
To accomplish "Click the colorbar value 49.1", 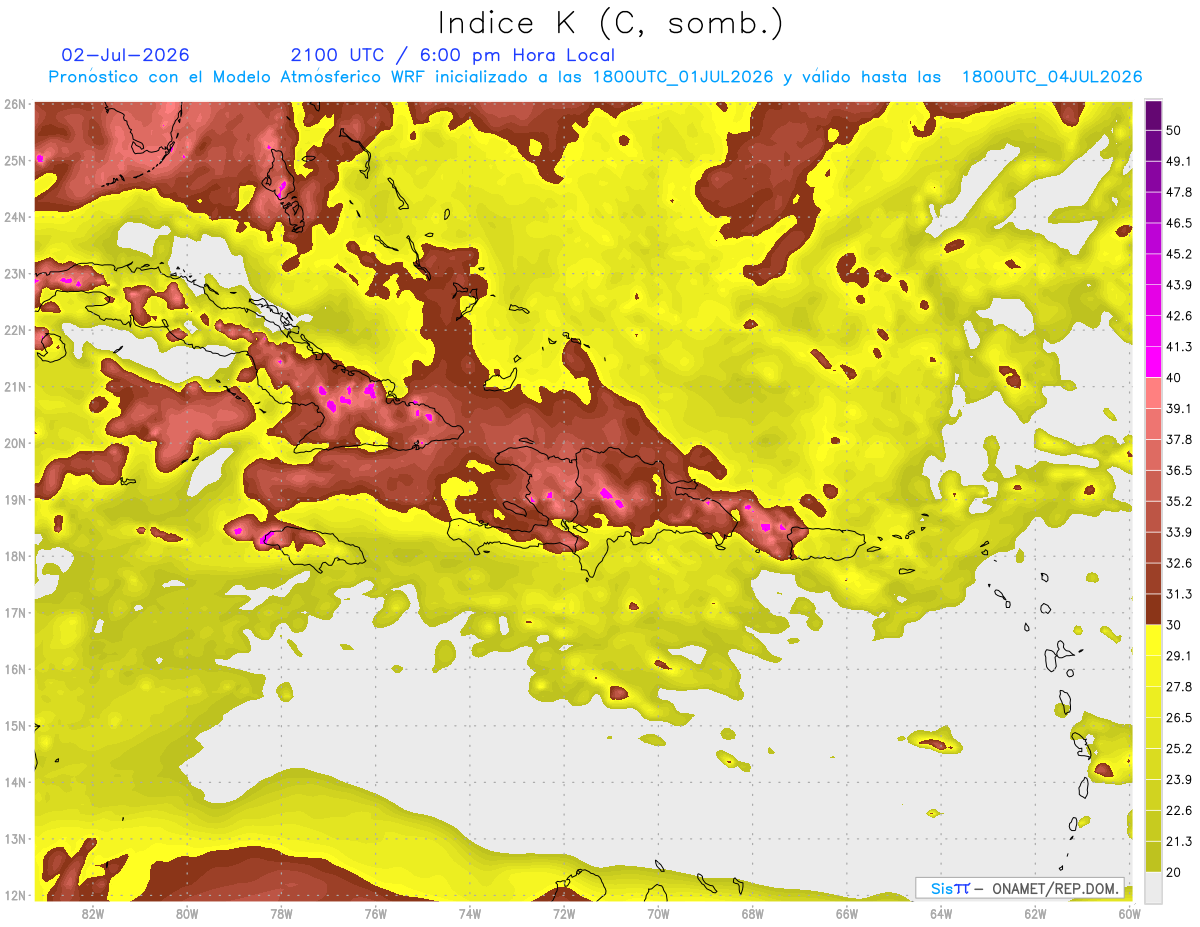I will pyautogui.click(x=1179, y=161).
